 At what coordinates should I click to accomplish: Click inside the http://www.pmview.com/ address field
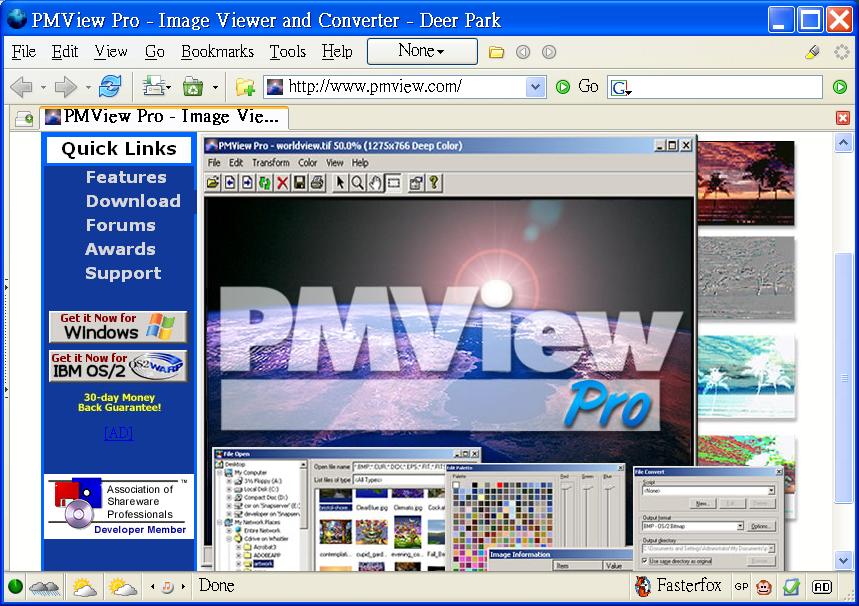pyautogui.click(x=404, y=87)
